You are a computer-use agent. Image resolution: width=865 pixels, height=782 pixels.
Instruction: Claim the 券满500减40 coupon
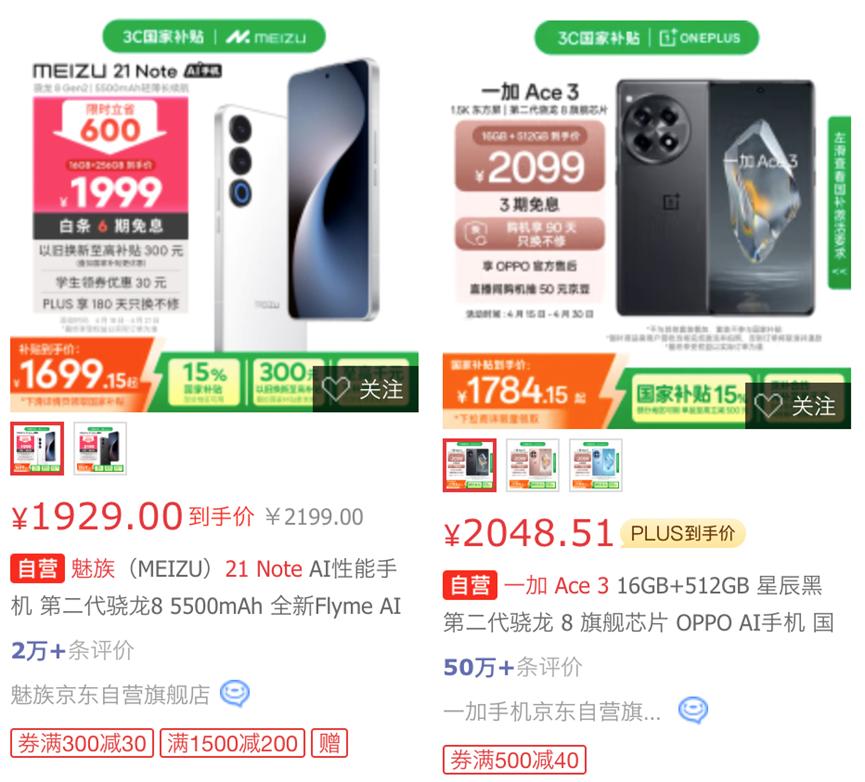pyautogui.click(x=514, y=760)
